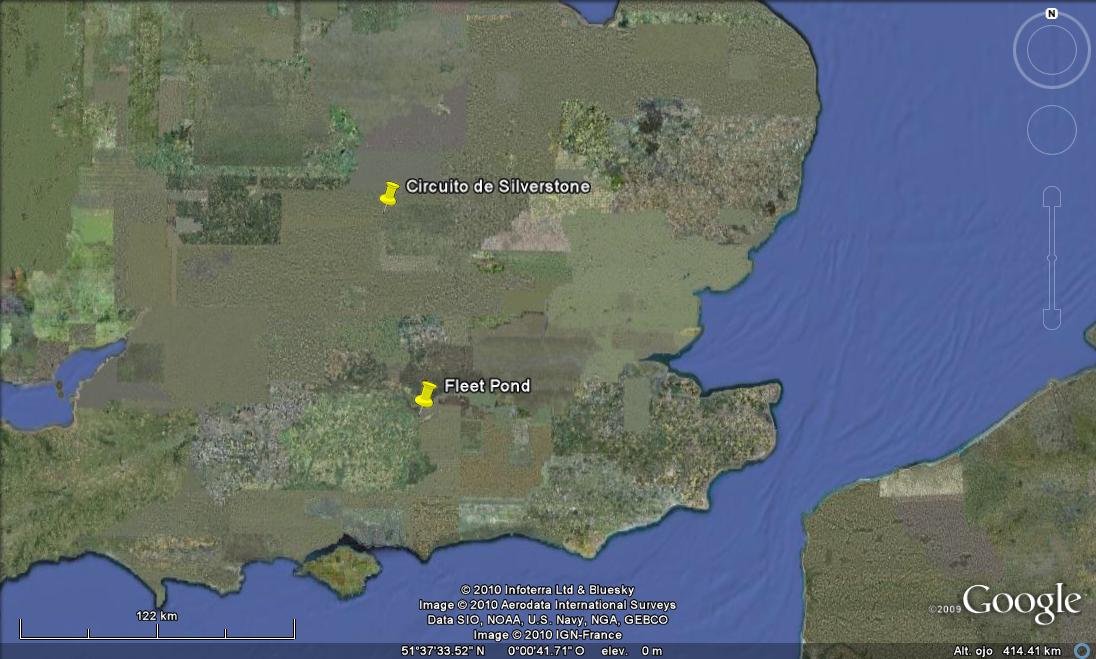This screenshot has width=1096, height=659.
Task: Select the Fleet Pond placemark label
Action: click(x=487, y=386)
